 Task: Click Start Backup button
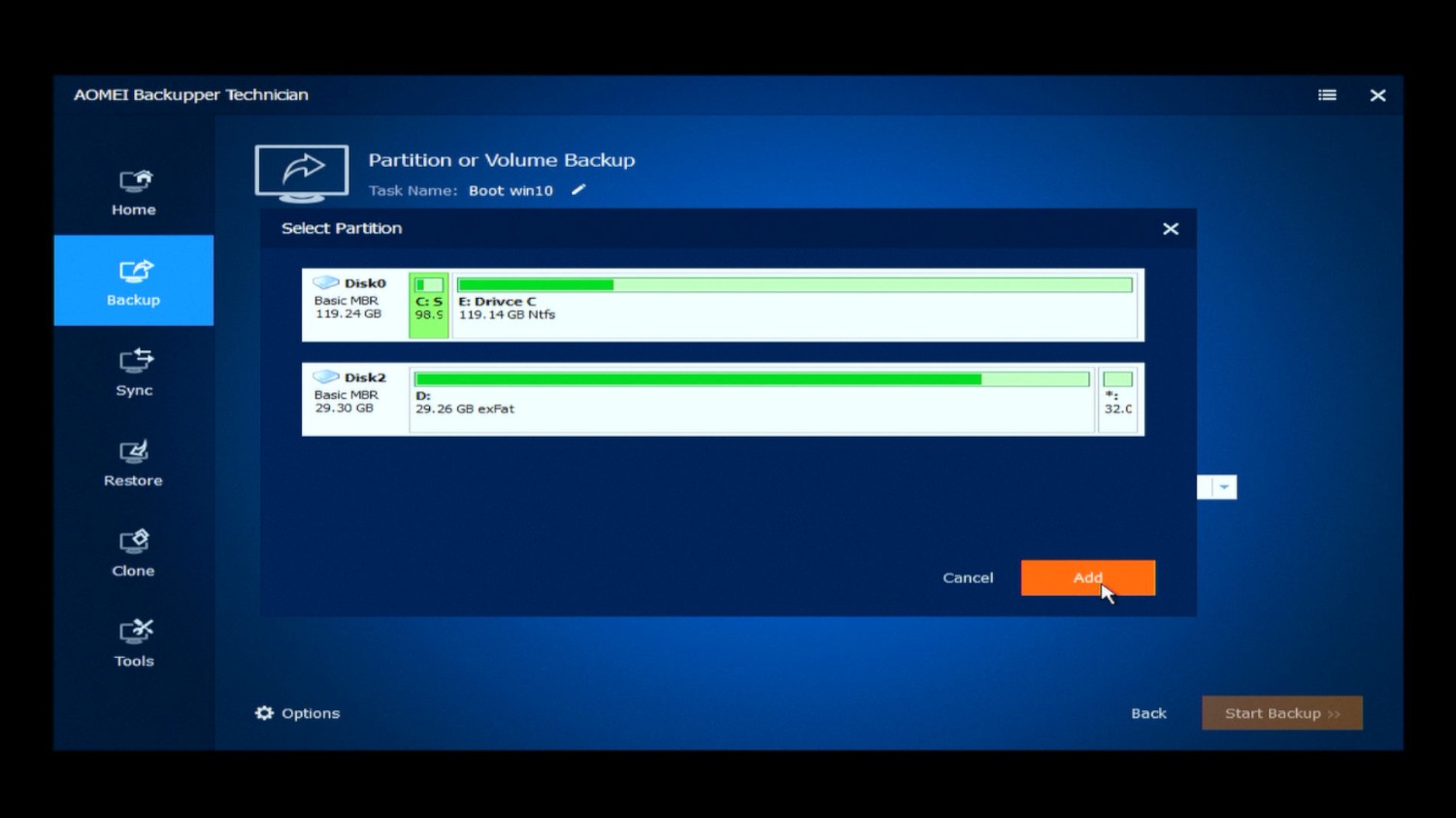(1282, 713)
